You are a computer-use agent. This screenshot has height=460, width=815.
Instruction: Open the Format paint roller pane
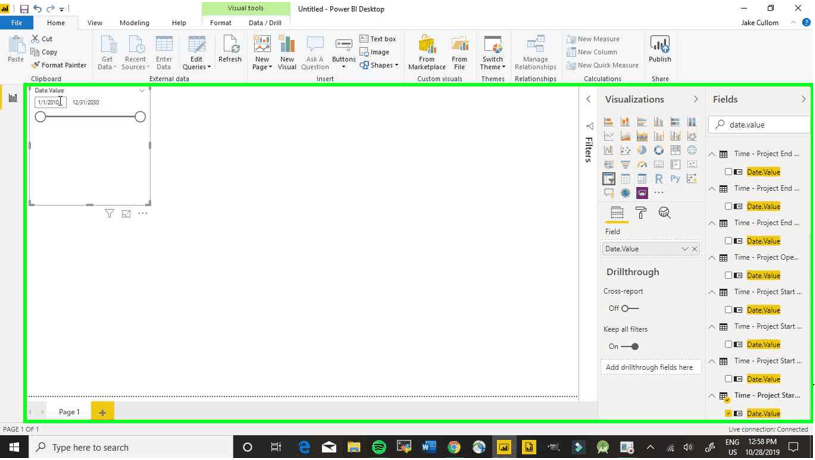tap(641, 213)
